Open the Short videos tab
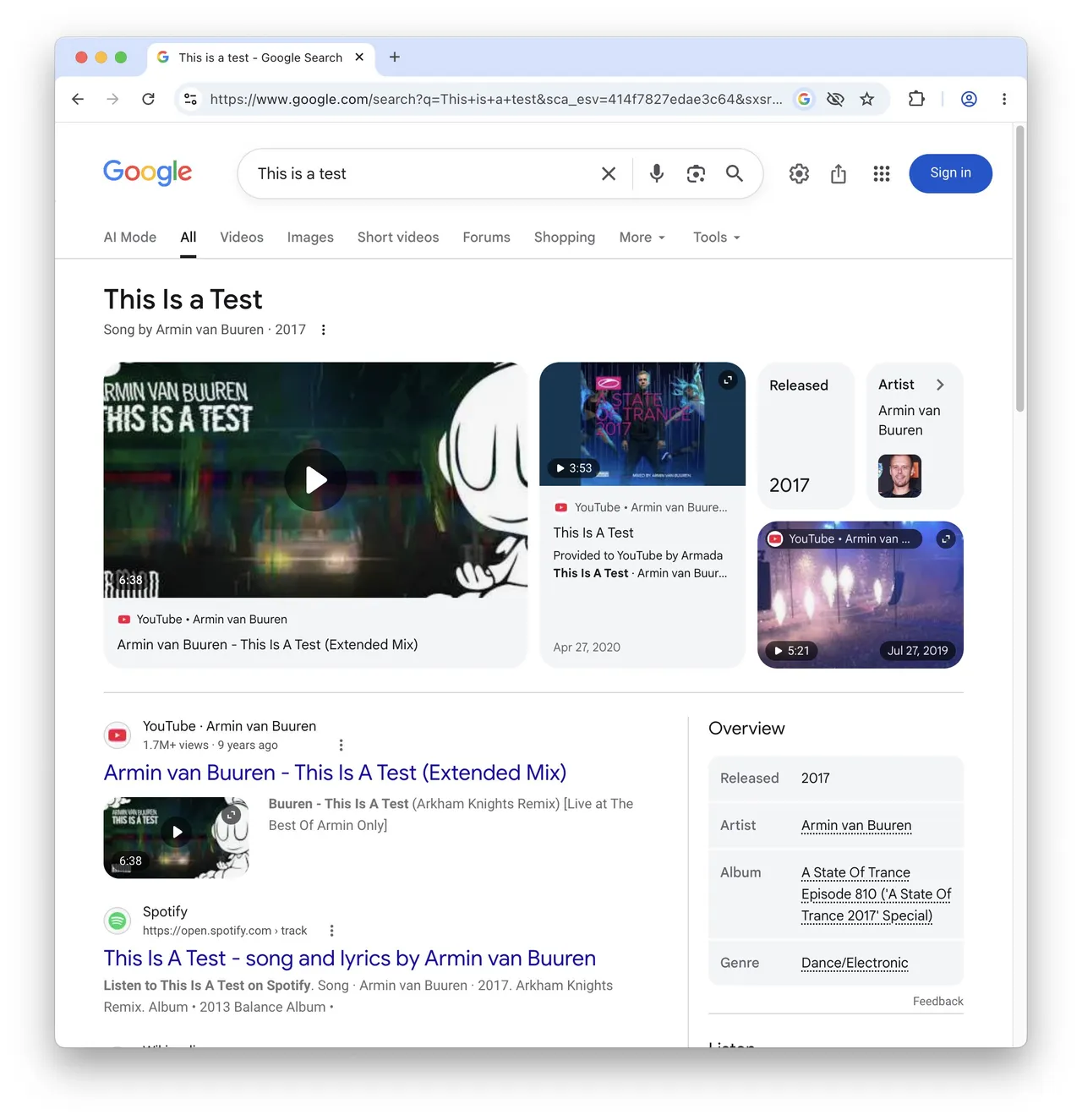 coord(398,238)
